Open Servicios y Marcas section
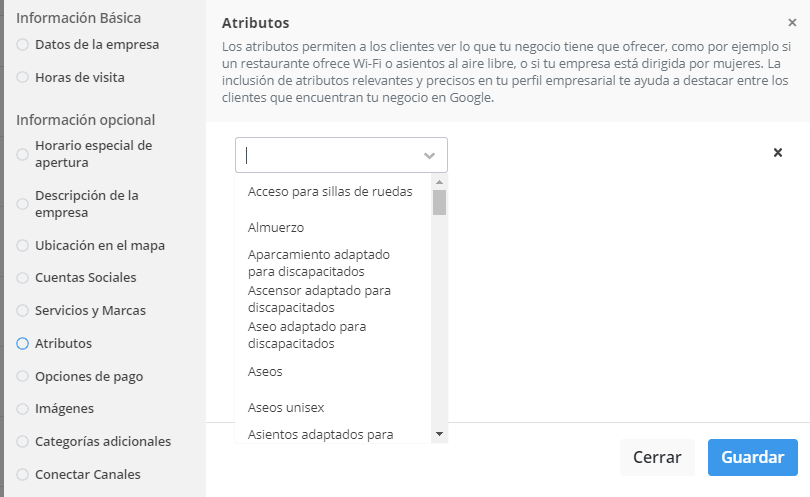 pos(90,310)
